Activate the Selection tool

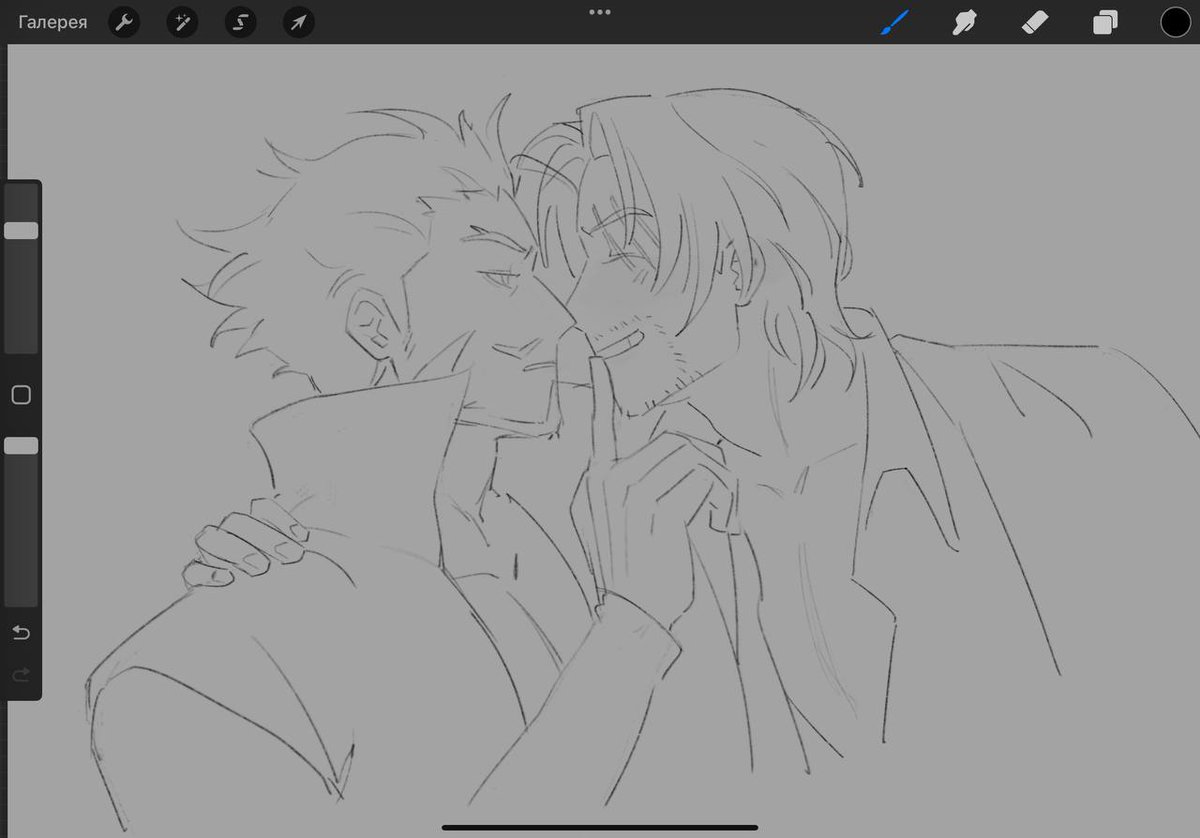[240, 22]
